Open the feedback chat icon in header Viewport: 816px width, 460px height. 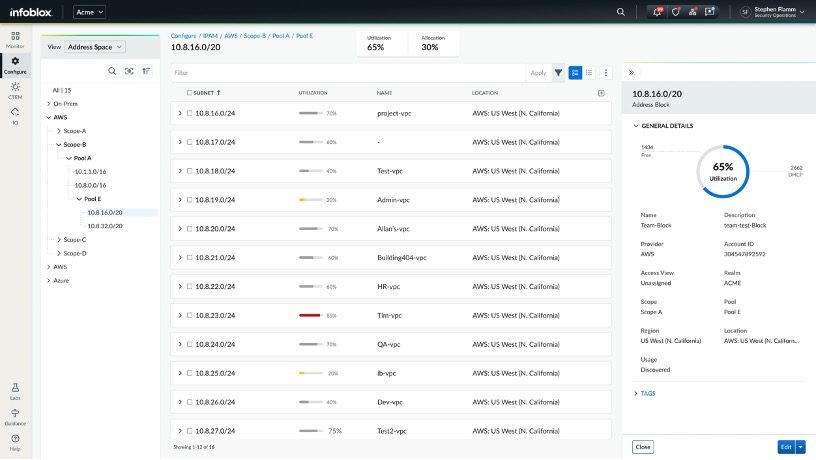tap(710, 12)
